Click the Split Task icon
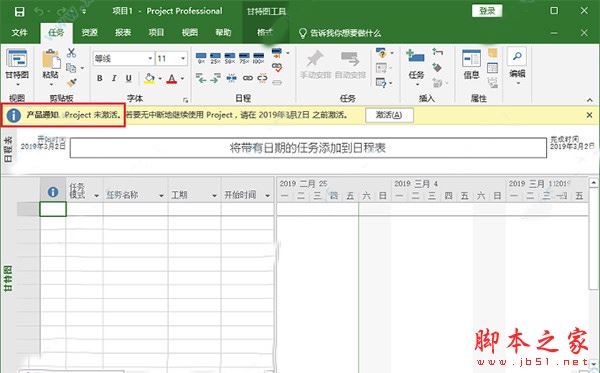Viewport: 600px width, 373px height. pyautogui.click(x=231, y=78)
